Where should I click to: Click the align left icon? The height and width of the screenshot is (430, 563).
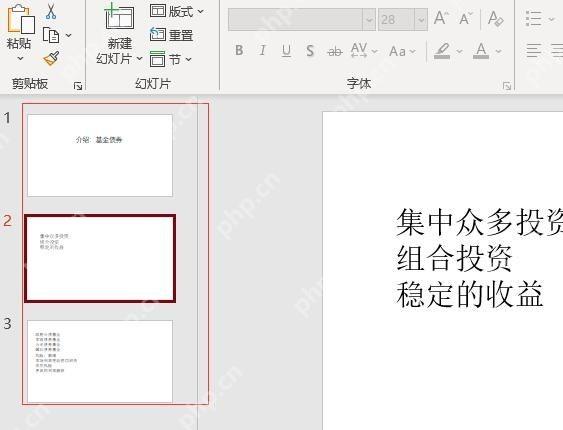coord(534,50)
